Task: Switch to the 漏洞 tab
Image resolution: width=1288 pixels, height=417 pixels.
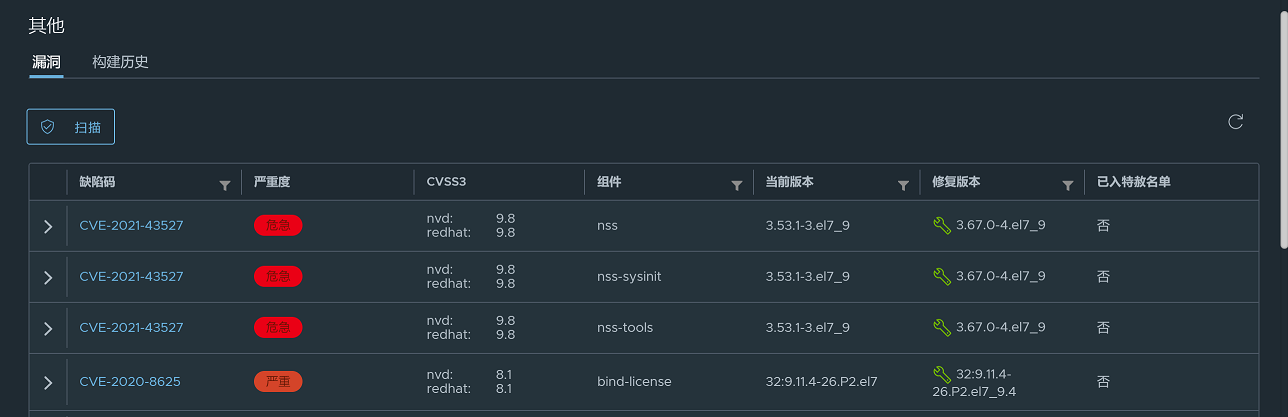Action: click(x=46, y=62)
